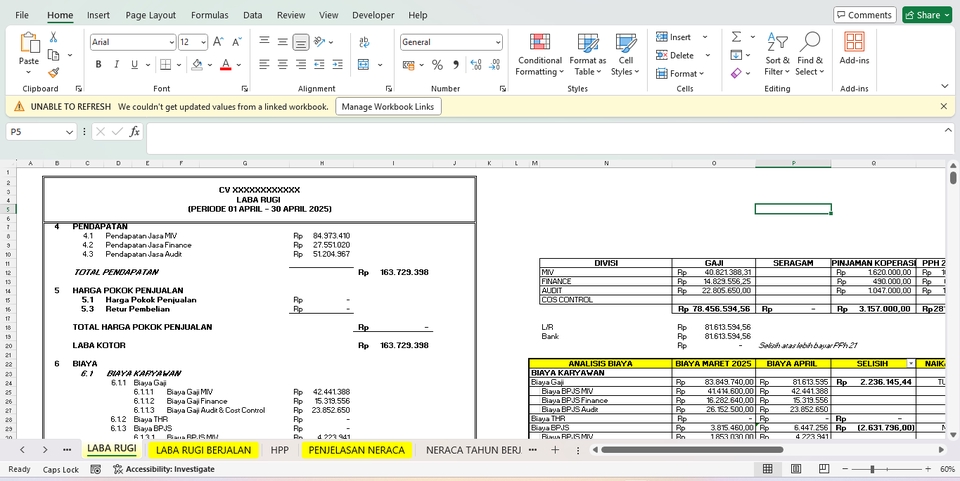Click the Comments button
The height and width of the screenshot is (481, 960).
pyautogui.click(x=864, y=15)
